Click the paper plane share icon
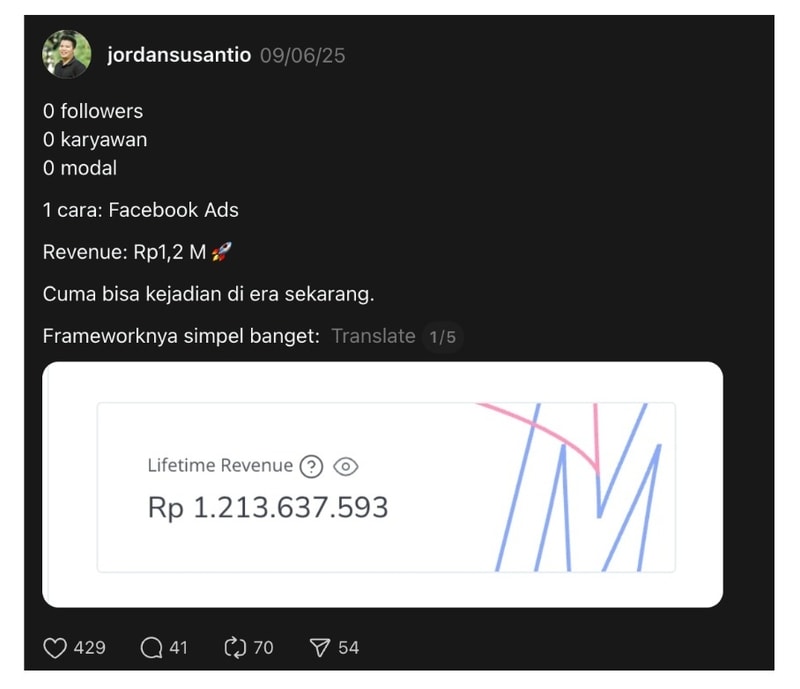800x689 pixels. click(x=320, y=648)
